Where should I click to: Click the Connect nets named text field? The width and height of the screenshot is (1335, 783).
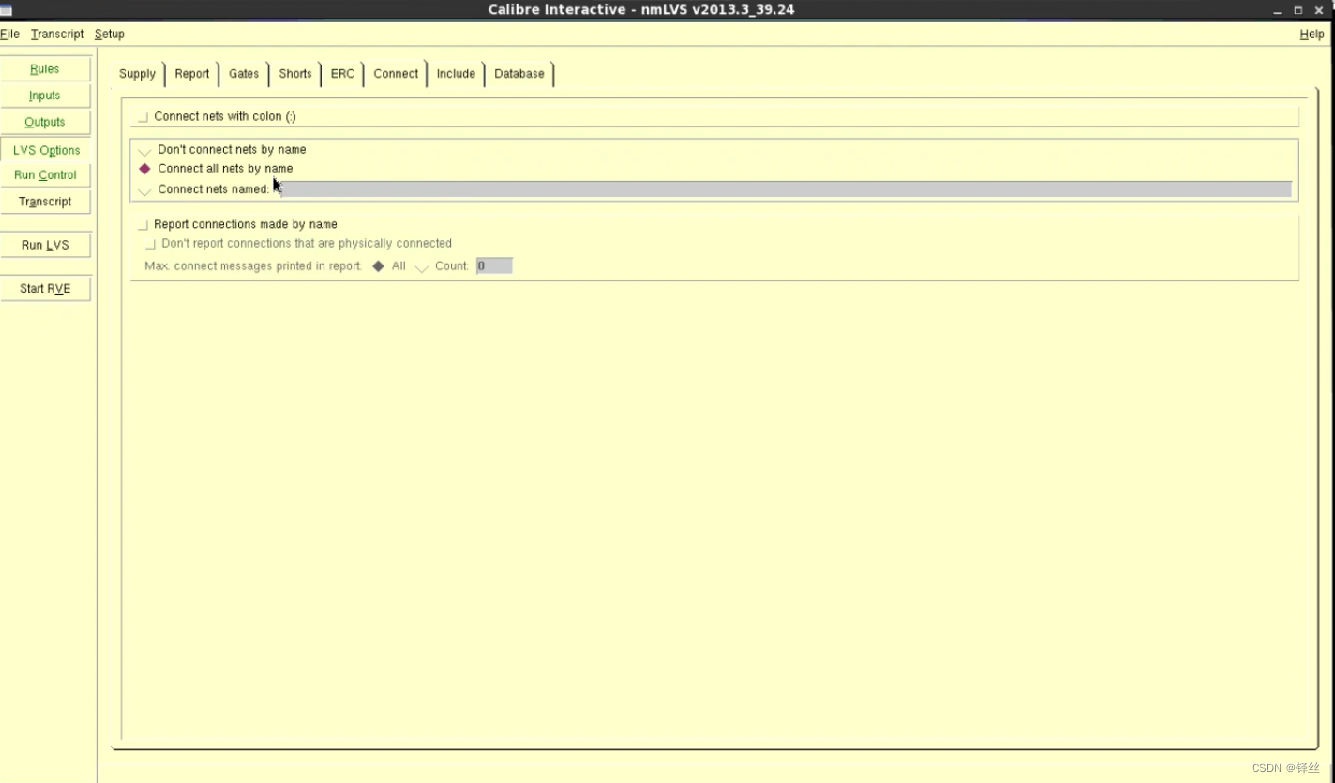point(785,189)
